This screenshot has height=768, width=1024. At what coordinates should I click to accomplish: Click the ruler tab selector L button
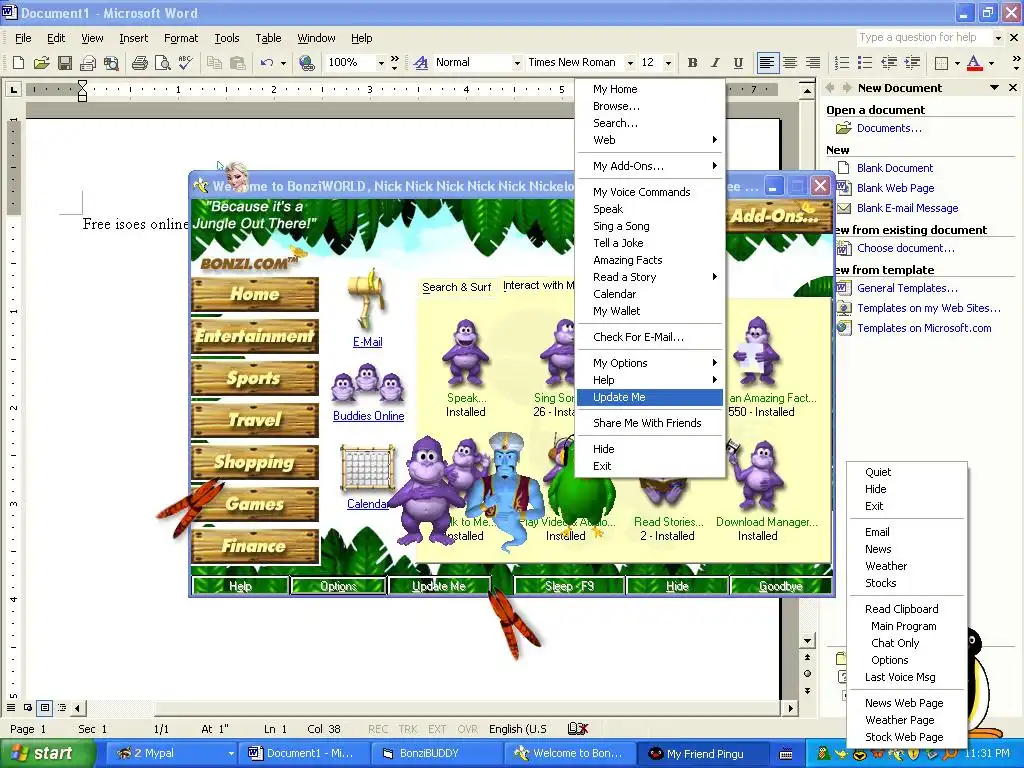pos(13,89)
